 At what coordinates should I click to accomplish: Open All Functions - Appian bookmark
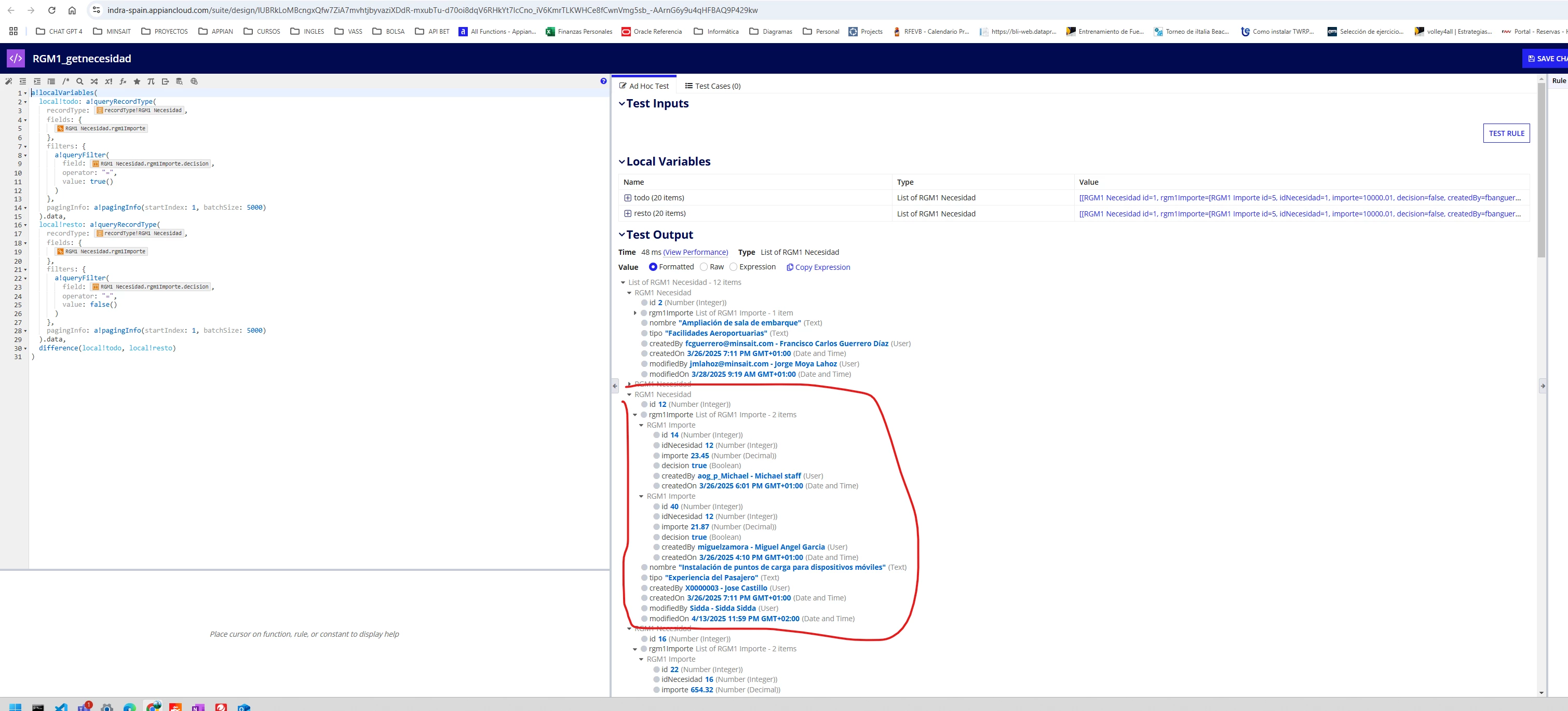pos(497,31)
